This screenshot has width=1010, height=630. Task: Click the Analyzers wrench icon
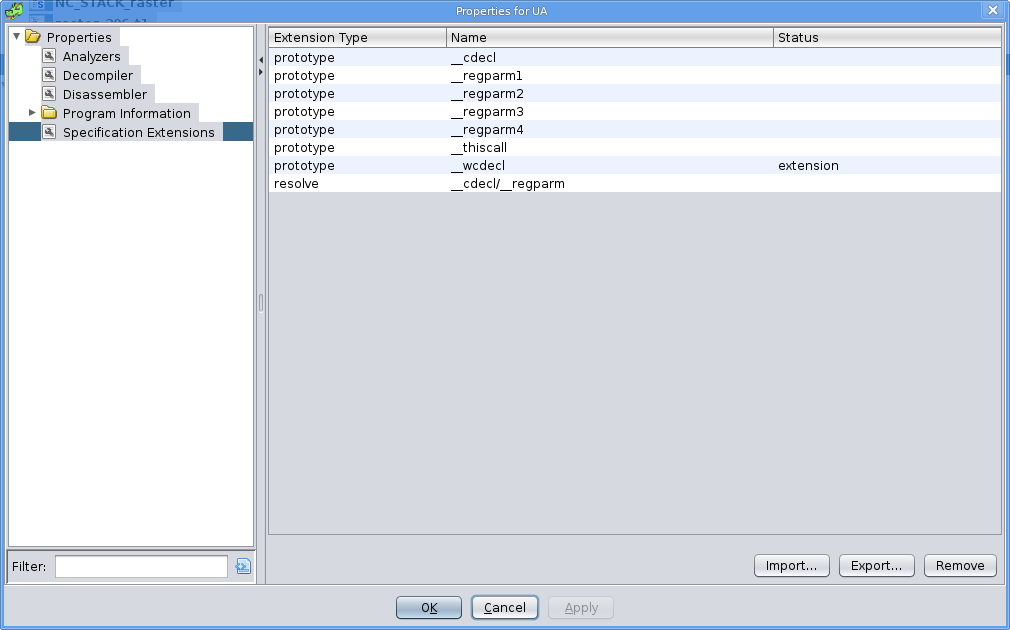tap(49, 56)
